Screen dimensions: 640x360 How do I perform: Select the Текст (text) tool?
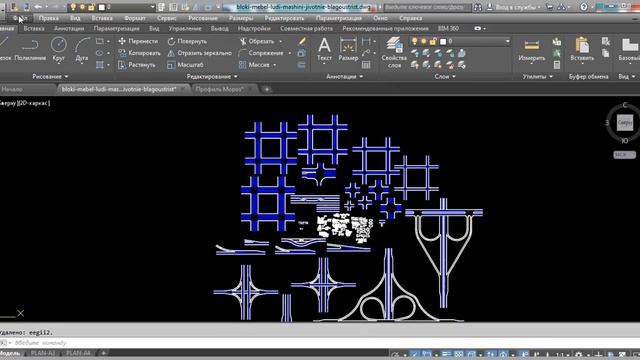pyautogui.click(x=324, y=49)
